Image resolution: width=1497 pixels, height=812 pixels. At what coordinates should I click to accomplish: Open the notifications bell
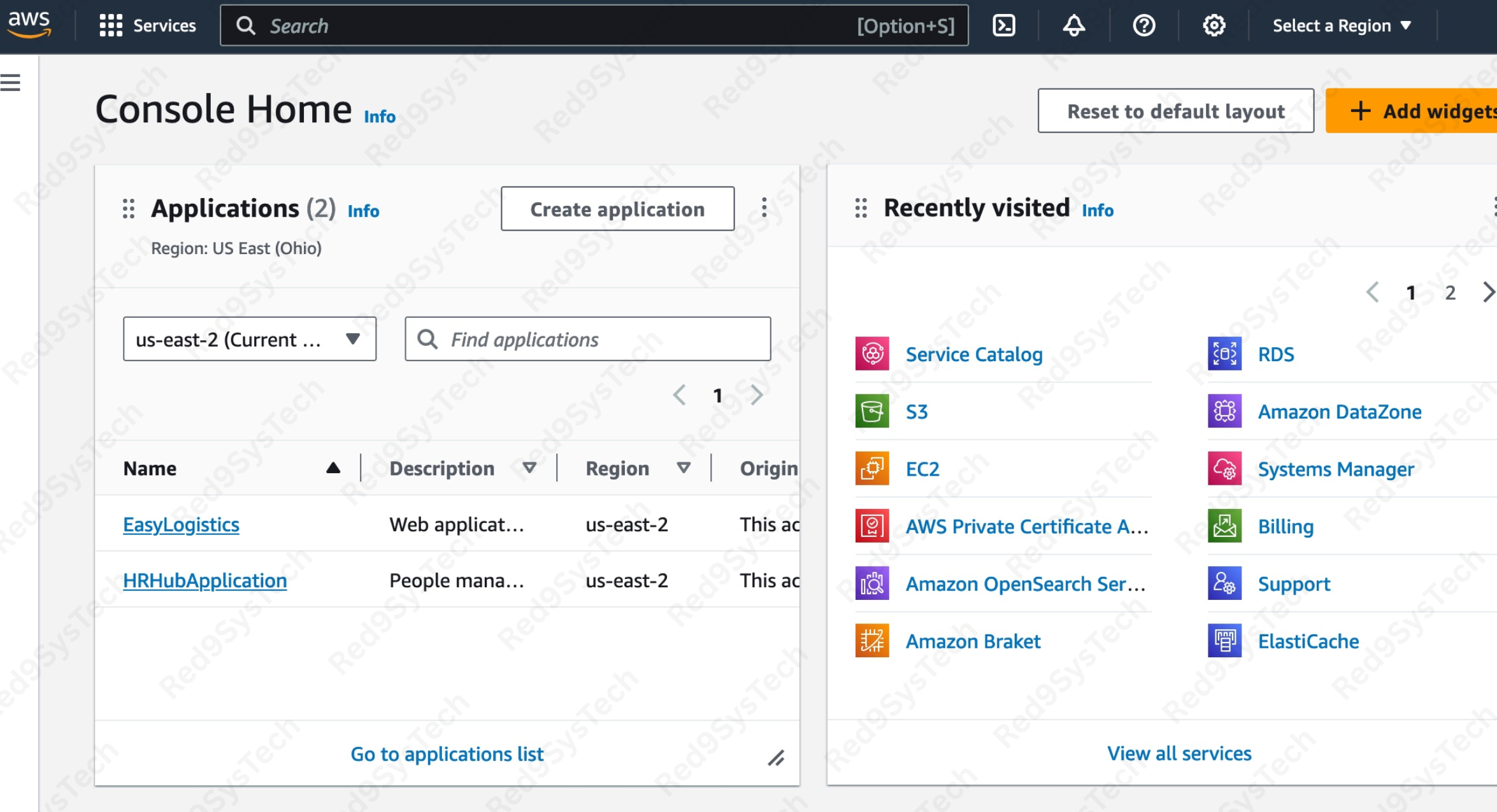(1074, 25)
